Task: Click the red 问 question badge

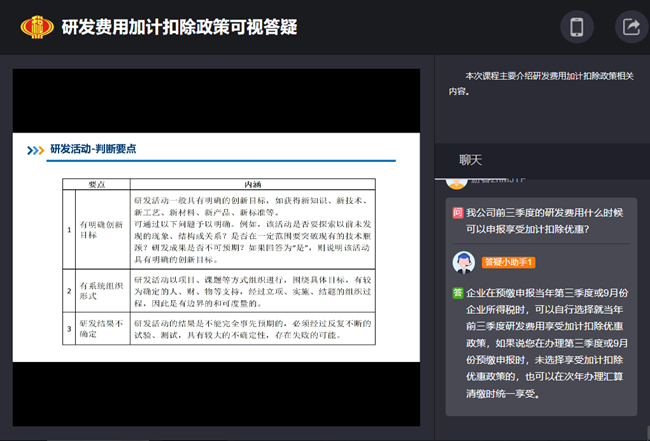Action: pos(457,213)
